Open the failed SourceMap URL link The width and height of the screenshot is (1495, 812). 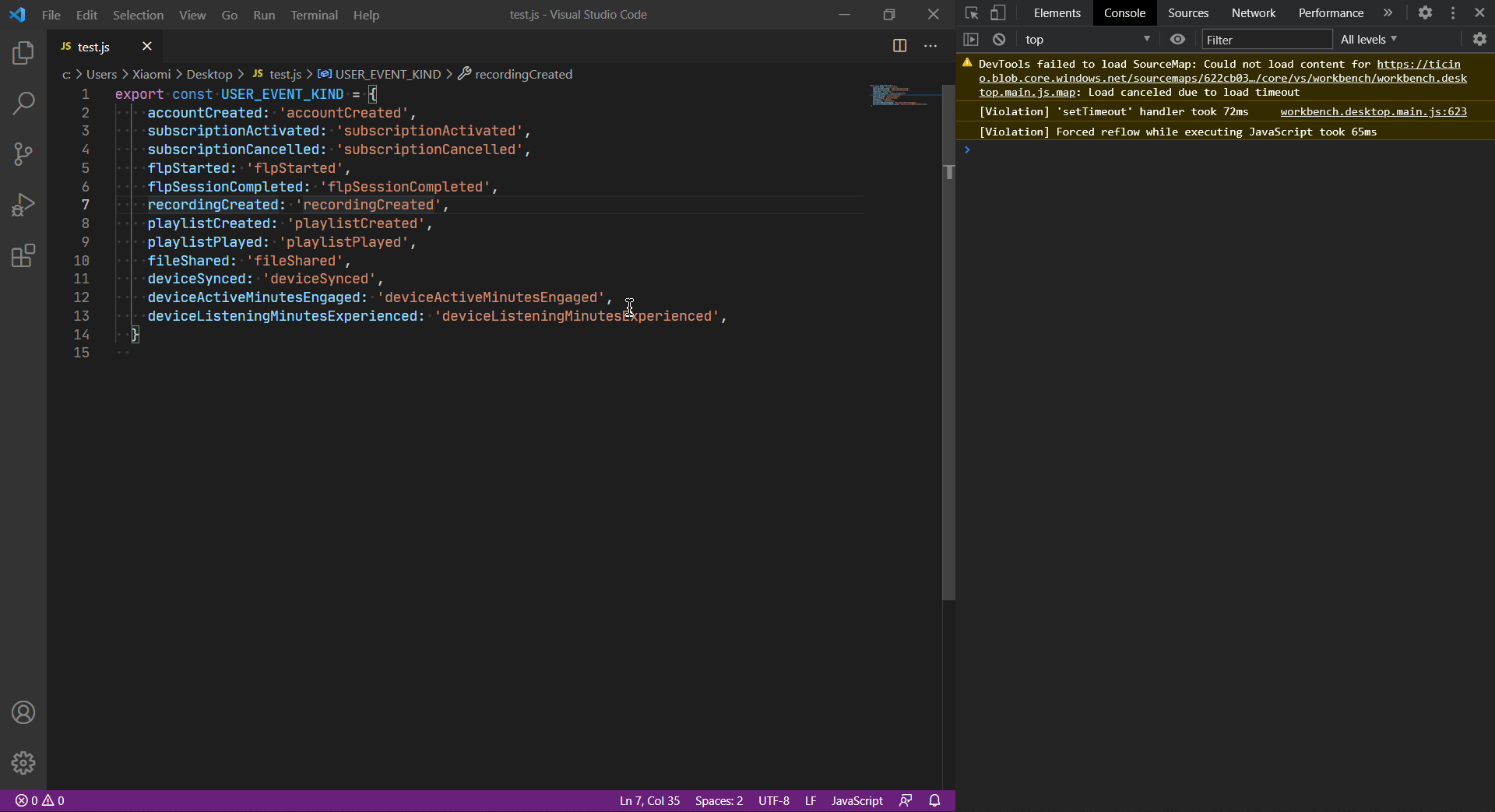pyautogui.click(x=1222, y=78)
